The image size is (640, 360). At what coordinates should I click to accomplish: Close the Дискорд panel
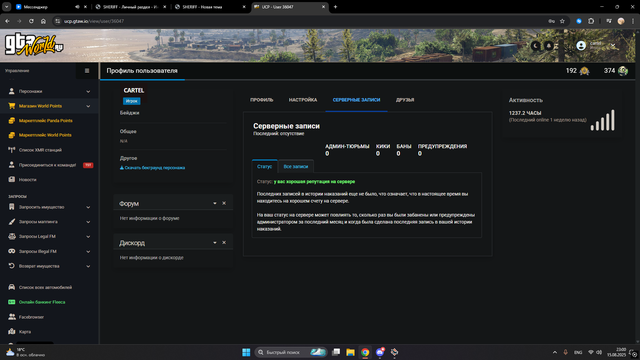(x=224, y=243)
